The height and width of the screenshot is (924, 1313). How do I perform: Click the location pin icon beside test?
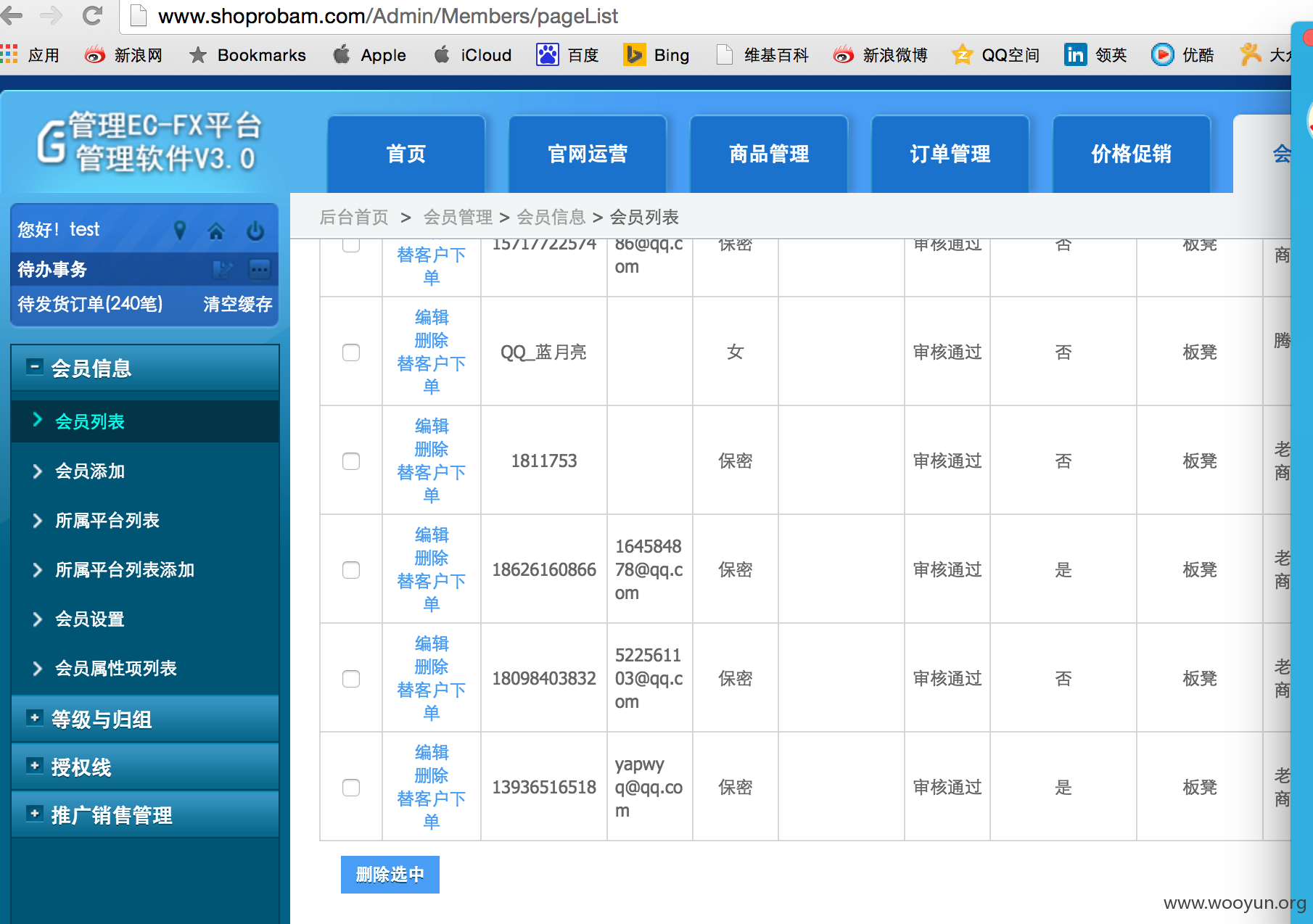(x=180, y=231)
